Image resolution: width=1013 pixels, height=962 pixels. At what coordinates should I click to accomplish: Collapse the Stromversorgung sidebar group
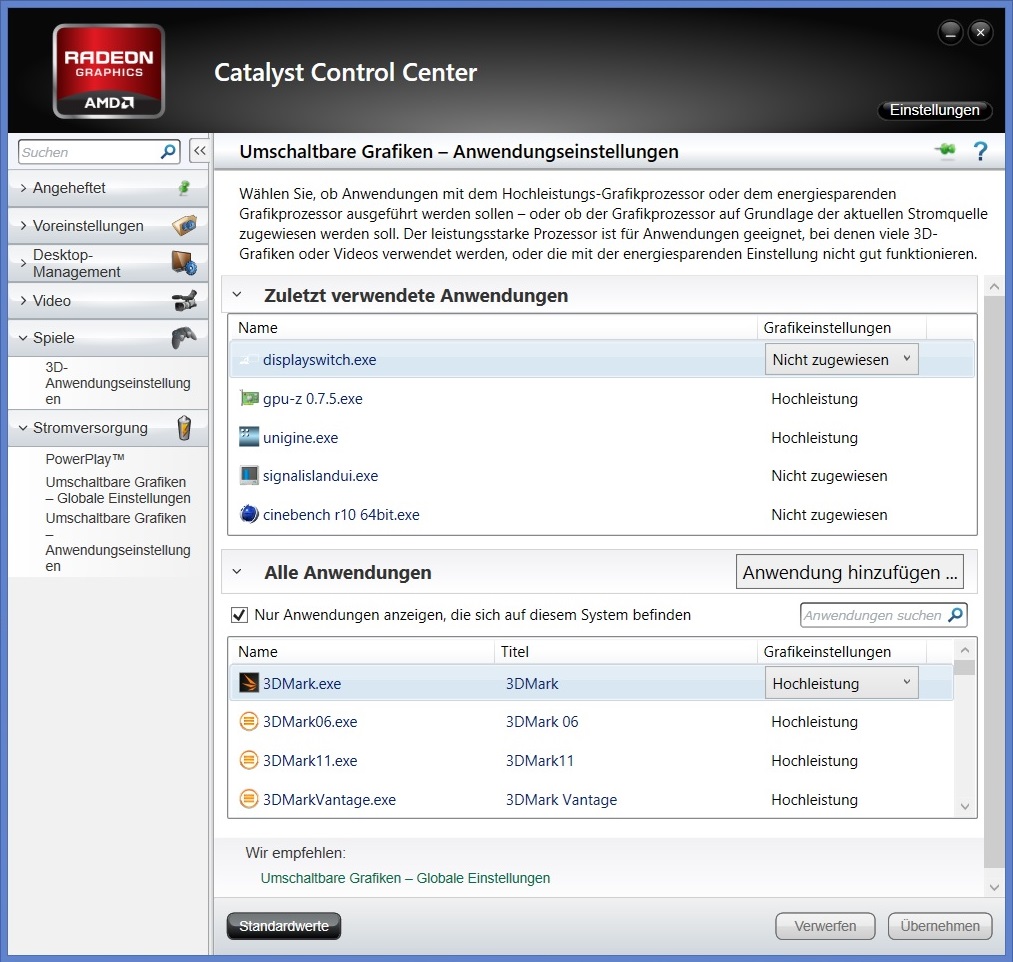(x=23, y=428)
